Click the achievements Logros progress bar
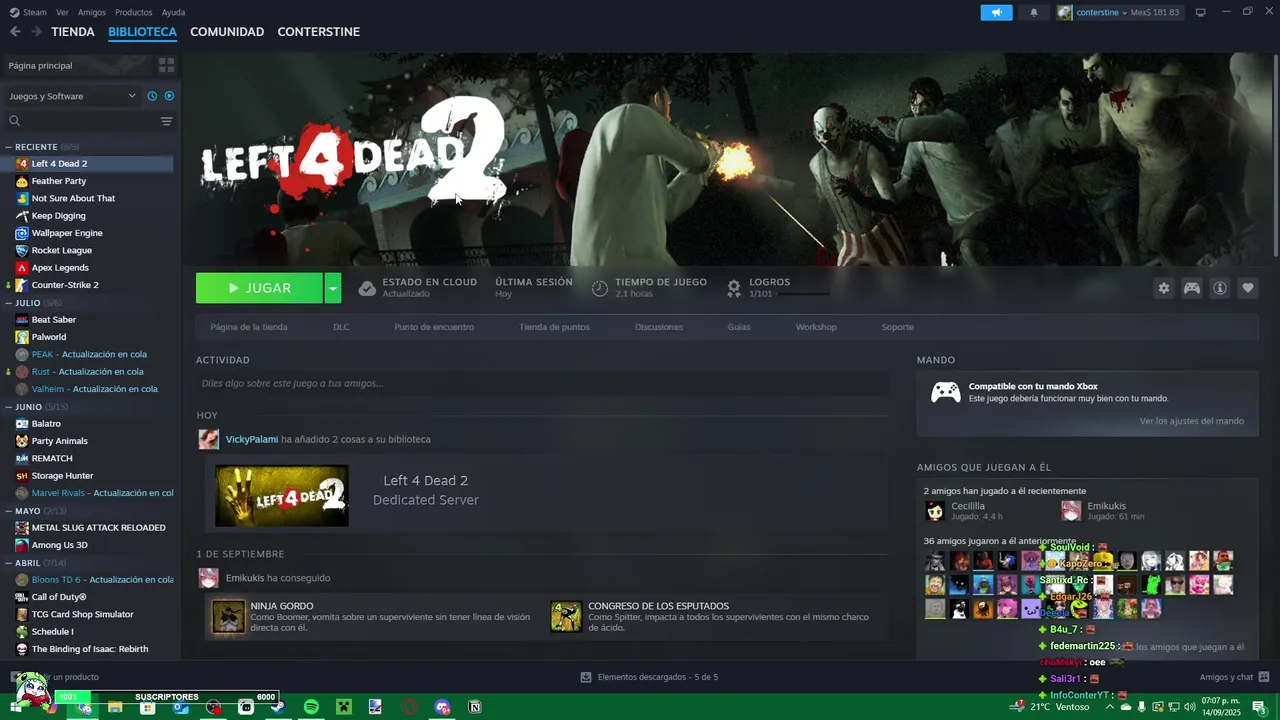The height and width of the screenshot is (720, 1280). (803, 294)
